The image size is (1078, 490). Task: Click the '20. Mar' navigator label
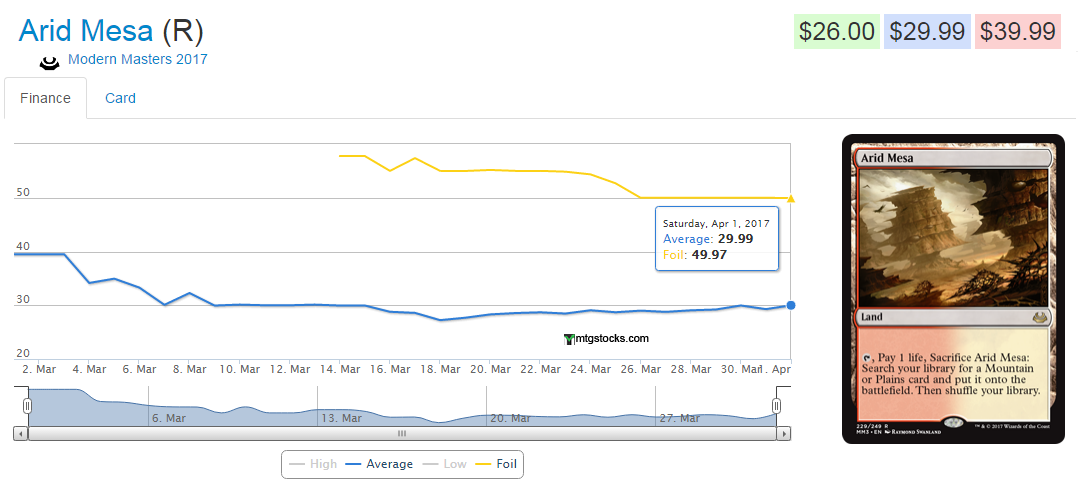point(510,418)
